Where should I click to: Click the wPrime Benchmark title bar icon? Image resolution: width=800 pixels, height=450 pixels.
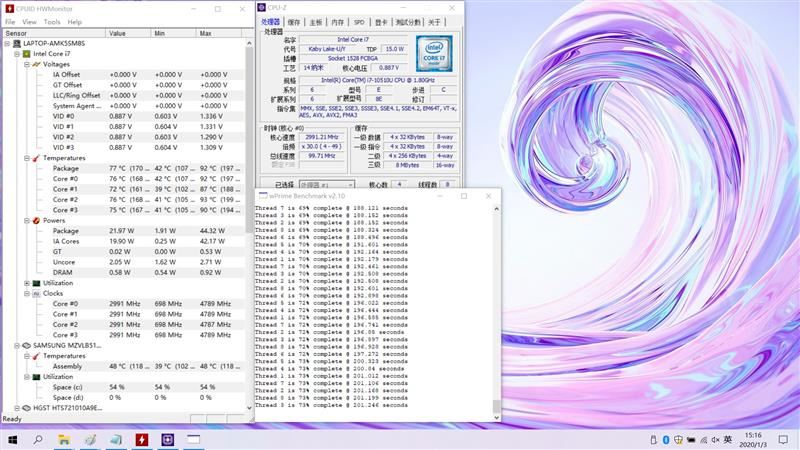(263, 195)
